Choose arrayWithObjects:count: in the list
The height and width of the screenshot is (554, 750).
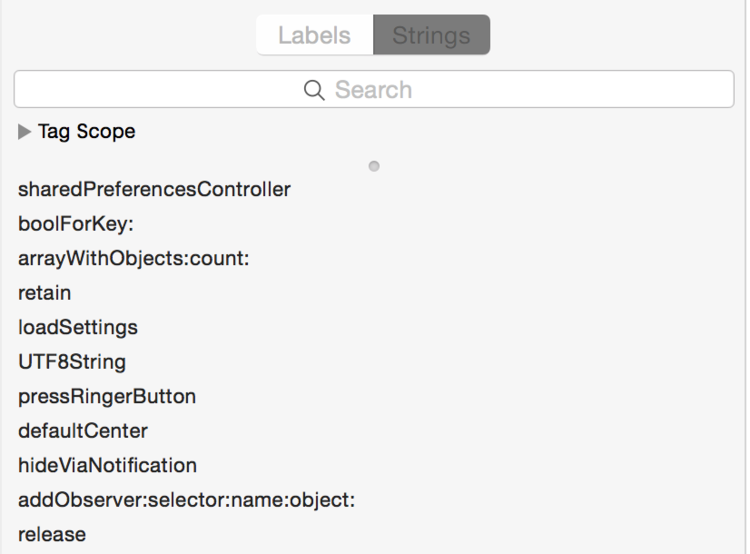134,259
